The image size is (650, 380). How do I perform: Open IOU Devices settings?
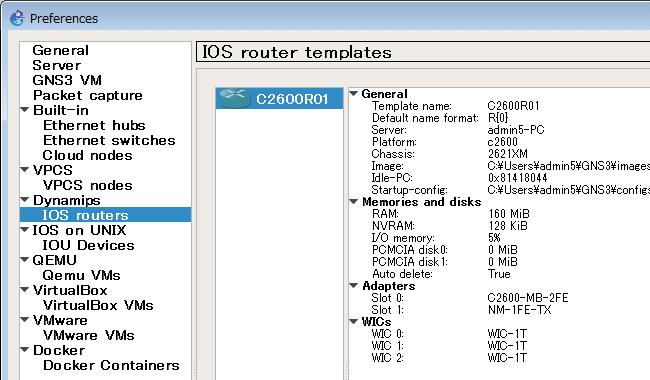pyautogui.click(x=88, y=245)
